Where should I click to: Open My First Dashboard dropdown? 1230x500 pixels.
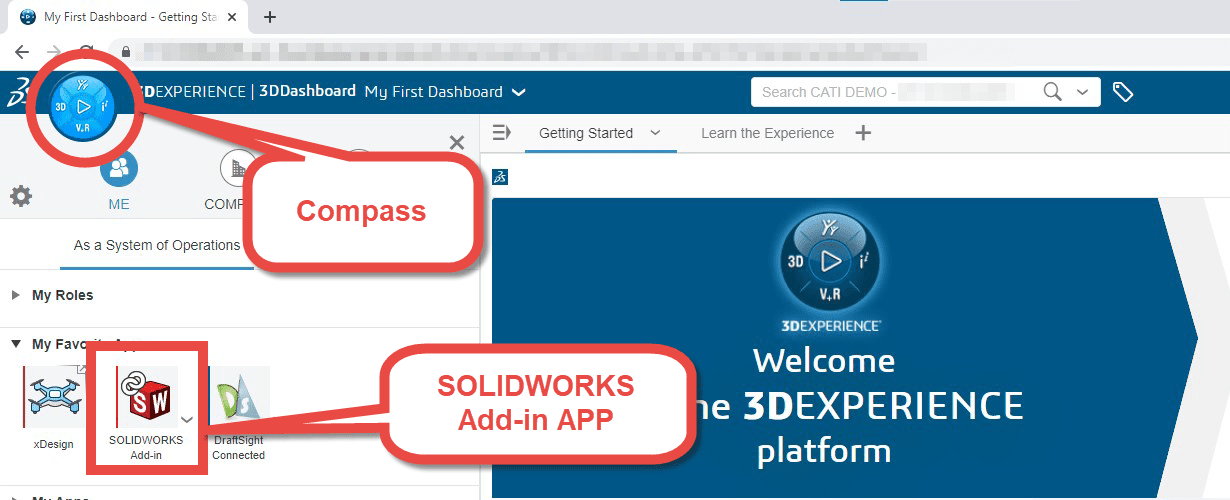pyautogui.click(x=518, y=92)
